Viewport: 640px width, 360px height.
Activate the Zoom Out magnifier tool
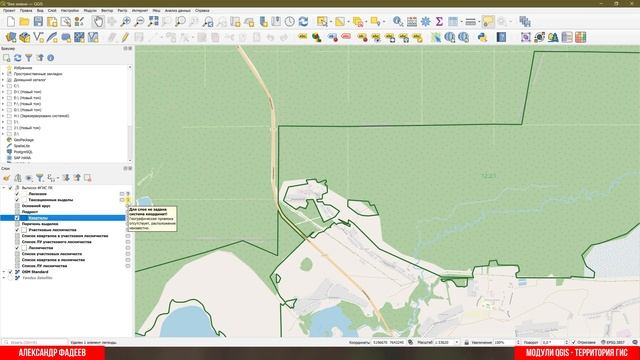click(x=139, y=22)
